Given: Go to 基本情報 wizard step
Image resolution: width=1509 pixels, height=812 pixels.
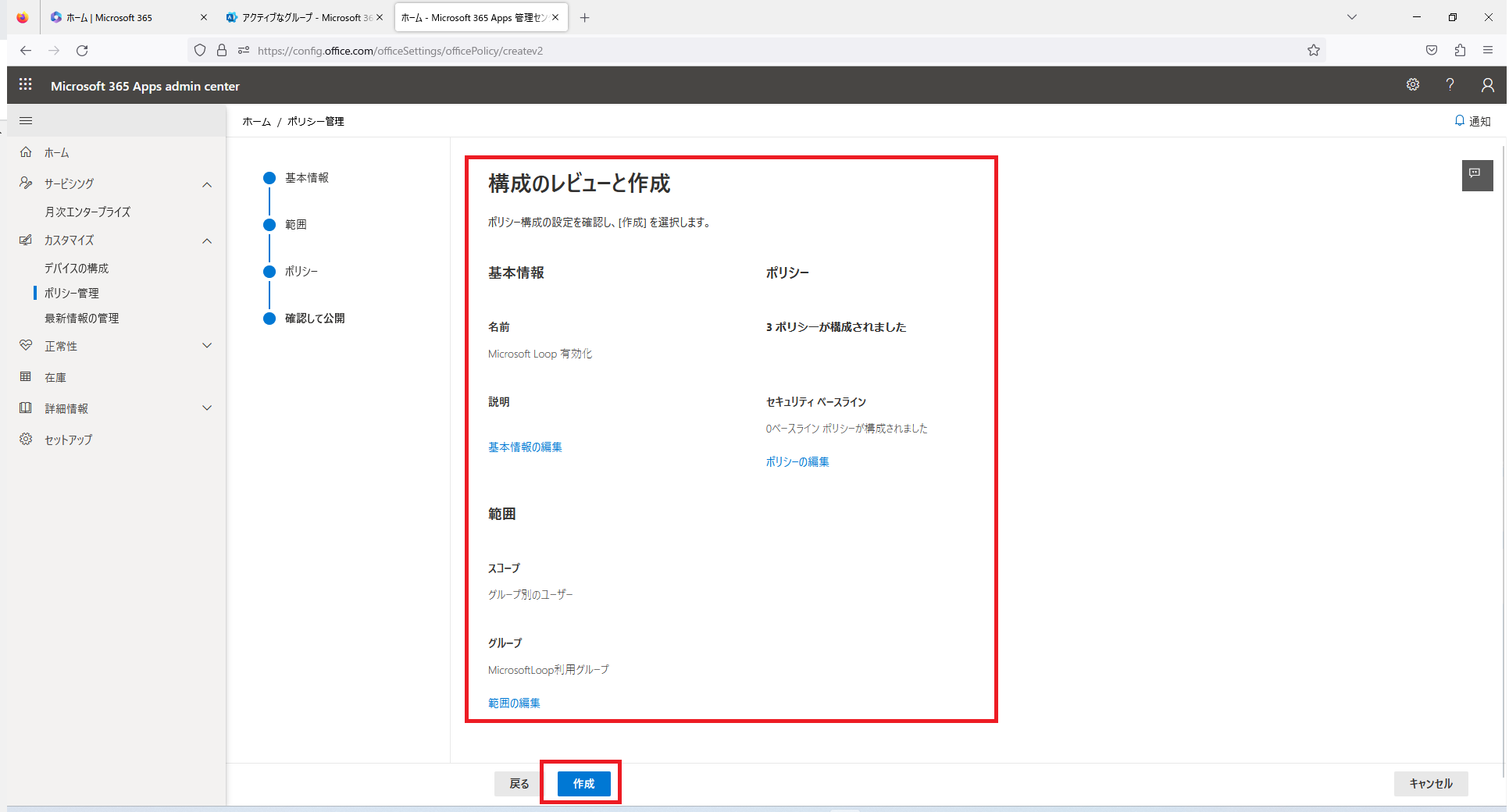Looking at the screenshot, I should click(307, 177).
